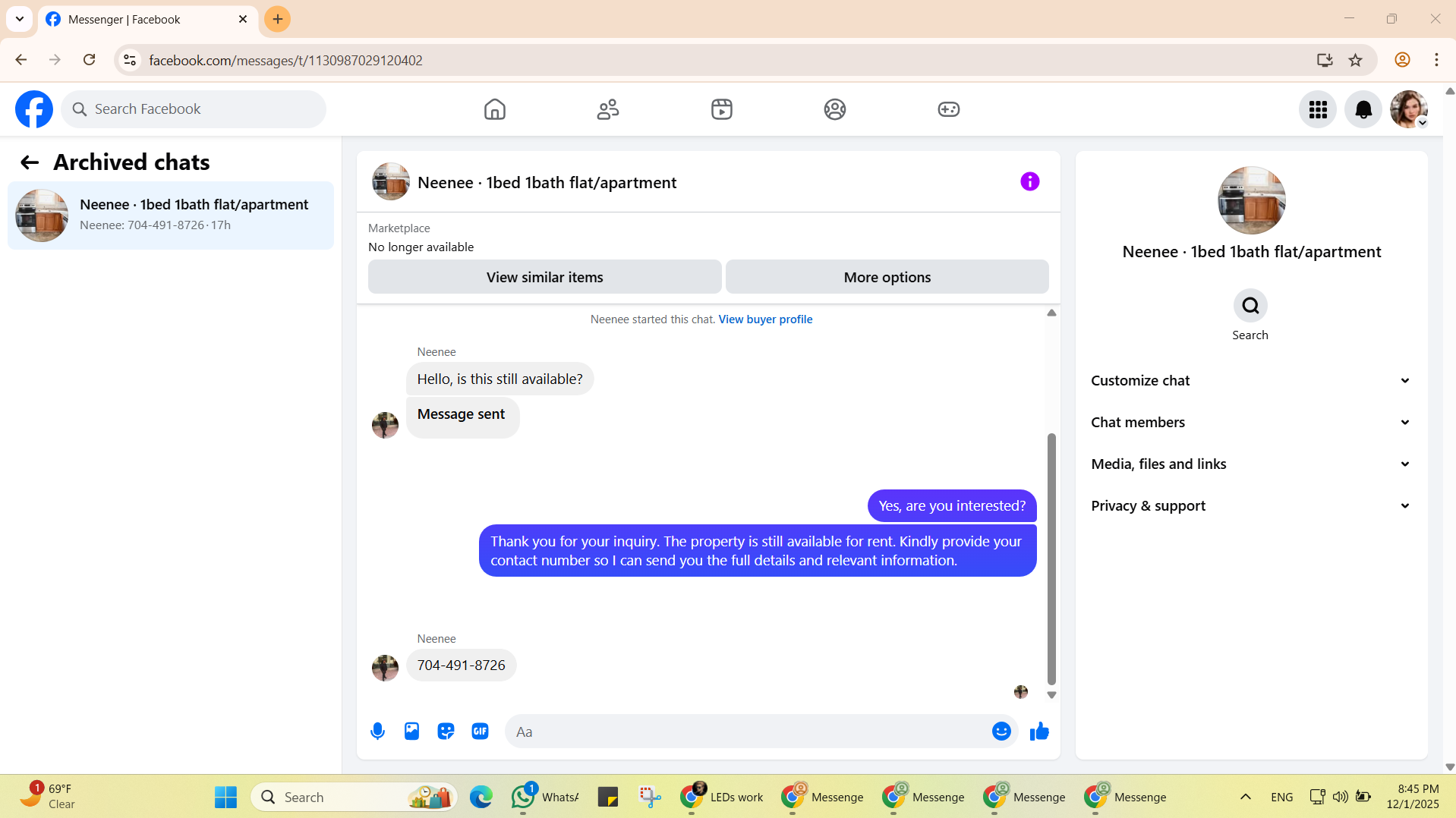
Task: Select the Messenger | Facebook browser tab
Action: point(148,19)
